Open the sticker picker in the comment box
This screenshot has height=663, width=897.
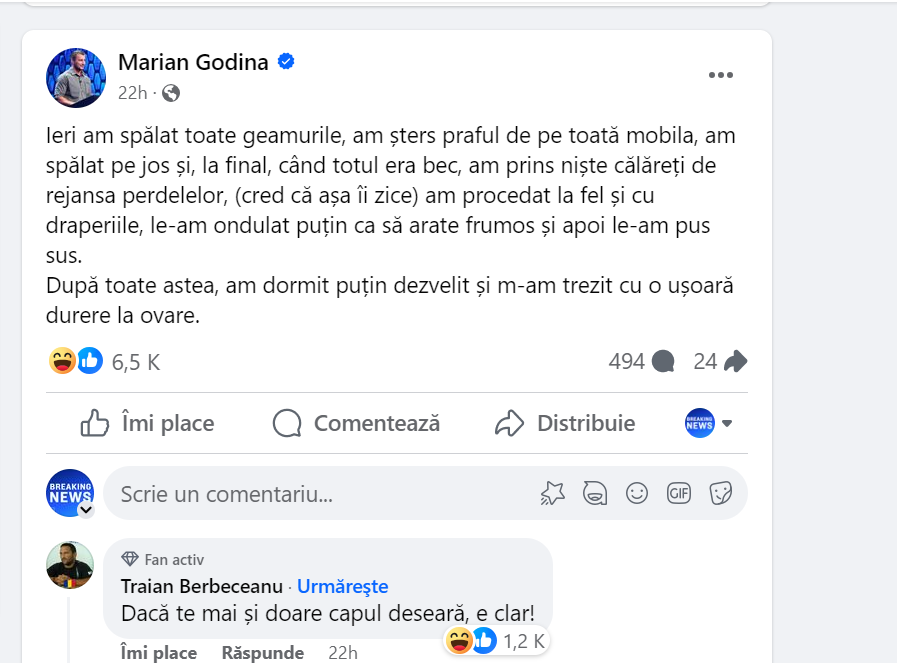point(721,493)
